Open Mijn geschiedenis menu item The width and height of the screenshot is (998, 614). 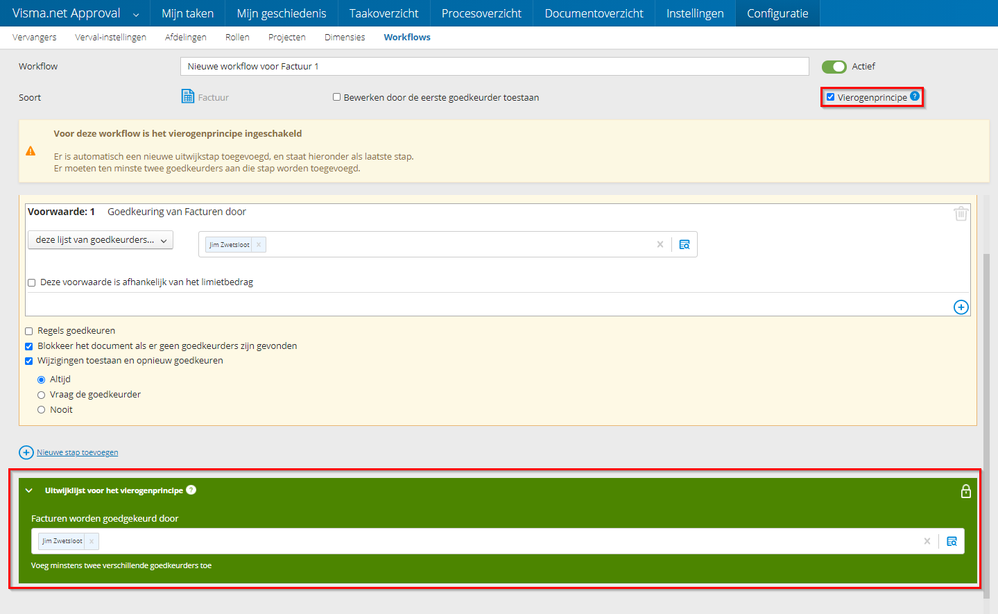point(281,13)
